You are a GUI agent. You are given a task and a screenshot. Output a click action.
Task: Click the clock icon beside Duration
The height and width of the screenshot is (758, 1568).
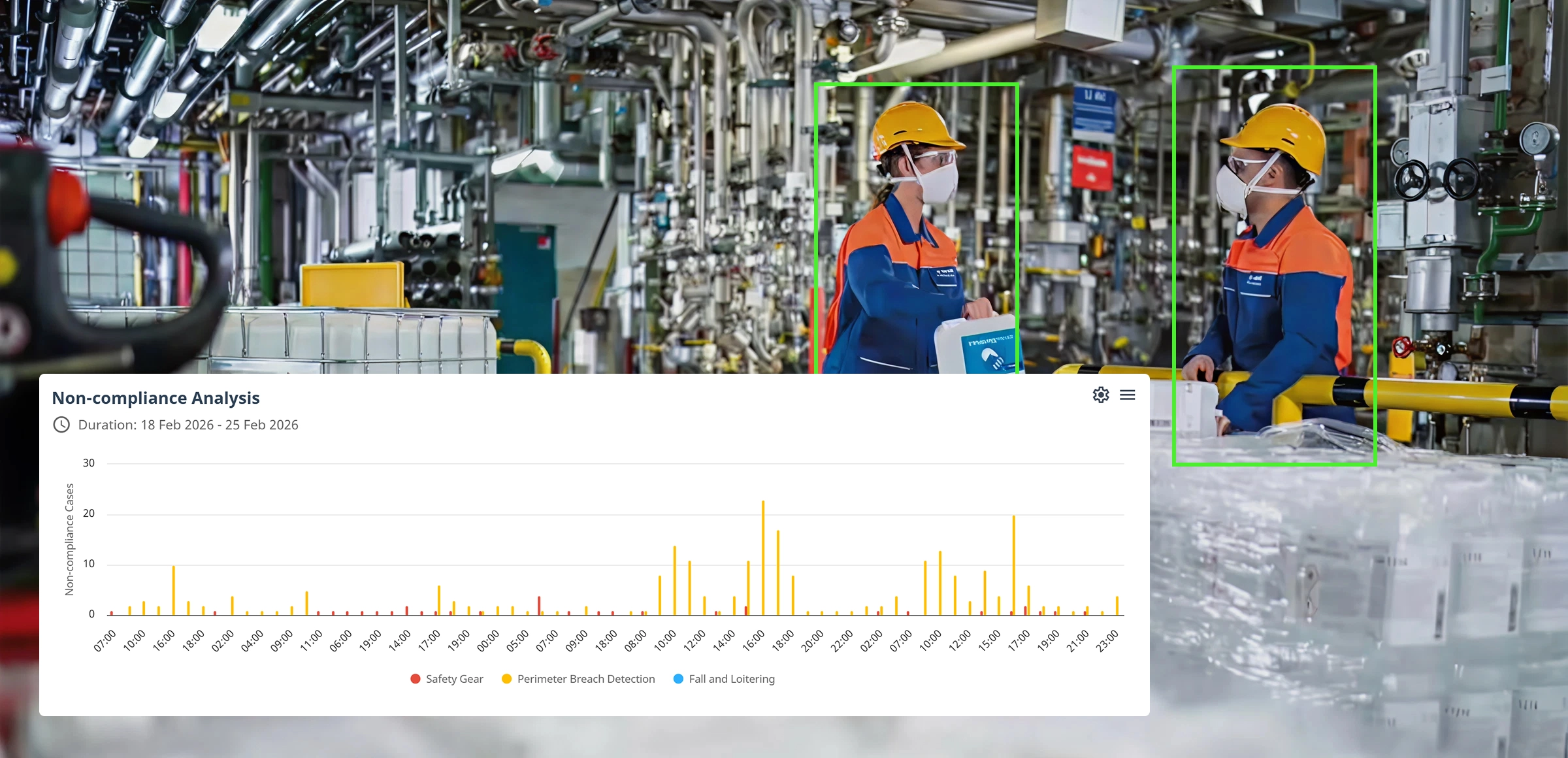pyautogui.click(x=61, y=425)
